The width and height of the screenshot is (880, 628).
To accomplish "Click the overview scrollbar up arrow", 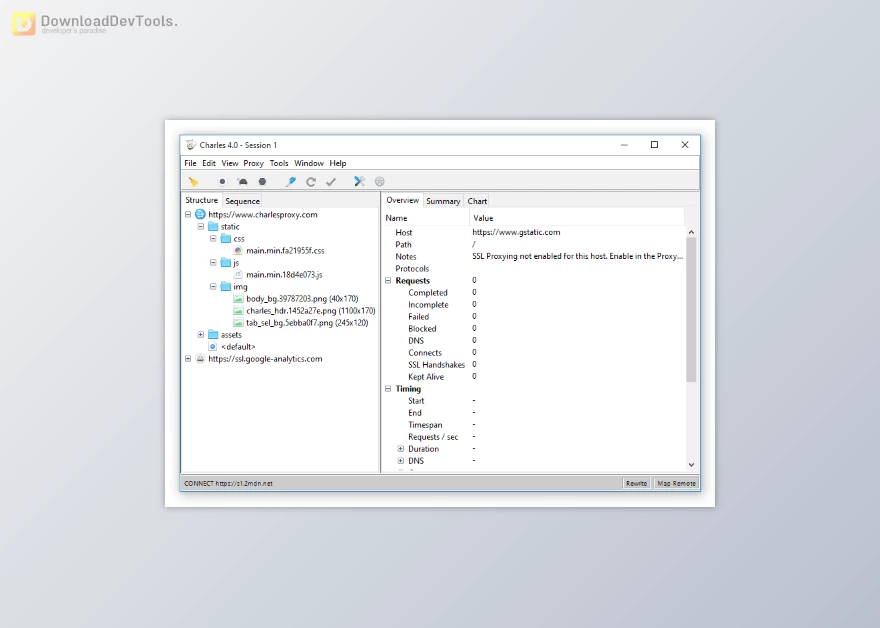I will coord(691,232).
